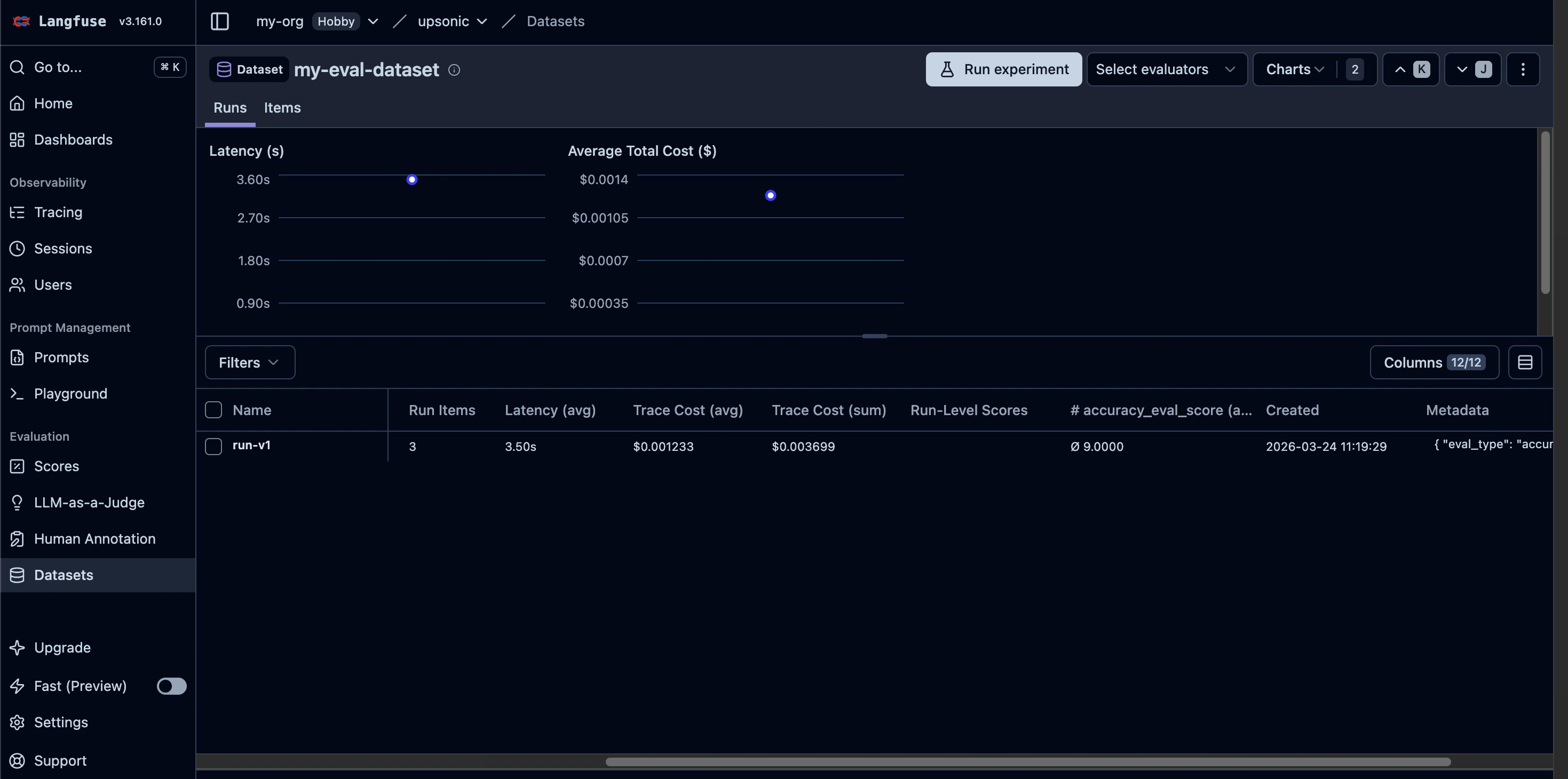Viewport: 1568px width, 779px height.
Task: Check the select-all checkbox in table header
Action: point(213,410)
